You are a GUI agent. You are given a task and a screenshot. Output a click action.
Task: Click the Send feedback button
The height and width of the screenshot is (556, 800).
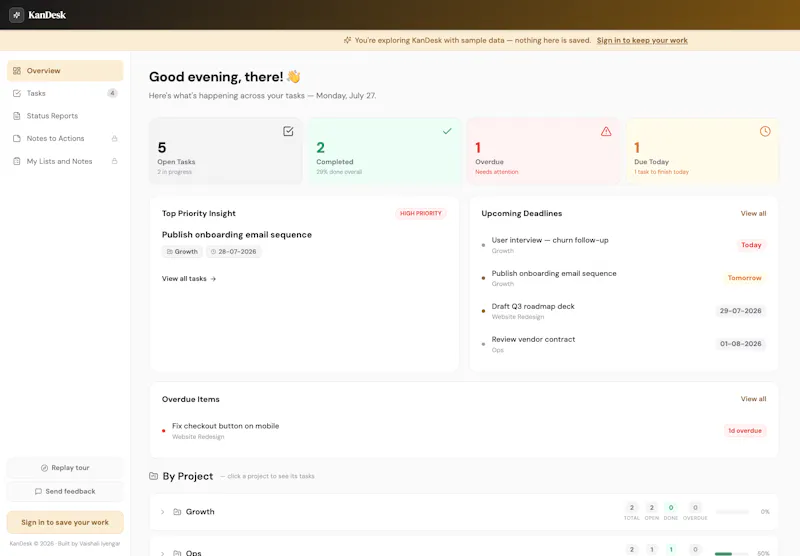point(65,491)
